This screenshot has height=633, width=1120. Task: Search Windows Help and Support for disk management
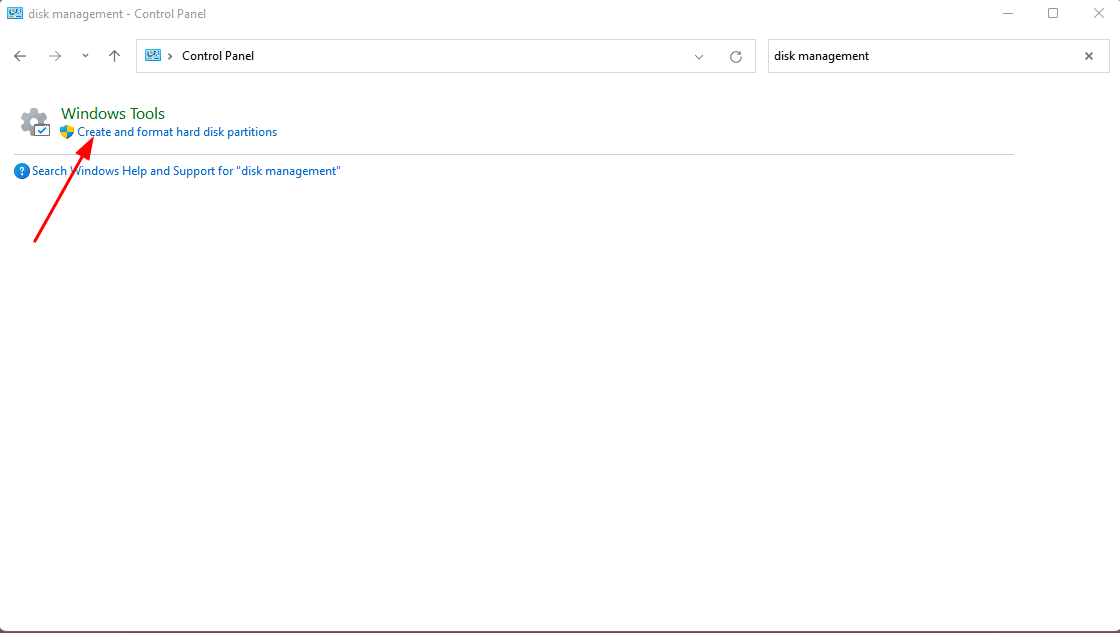[186, 171]
